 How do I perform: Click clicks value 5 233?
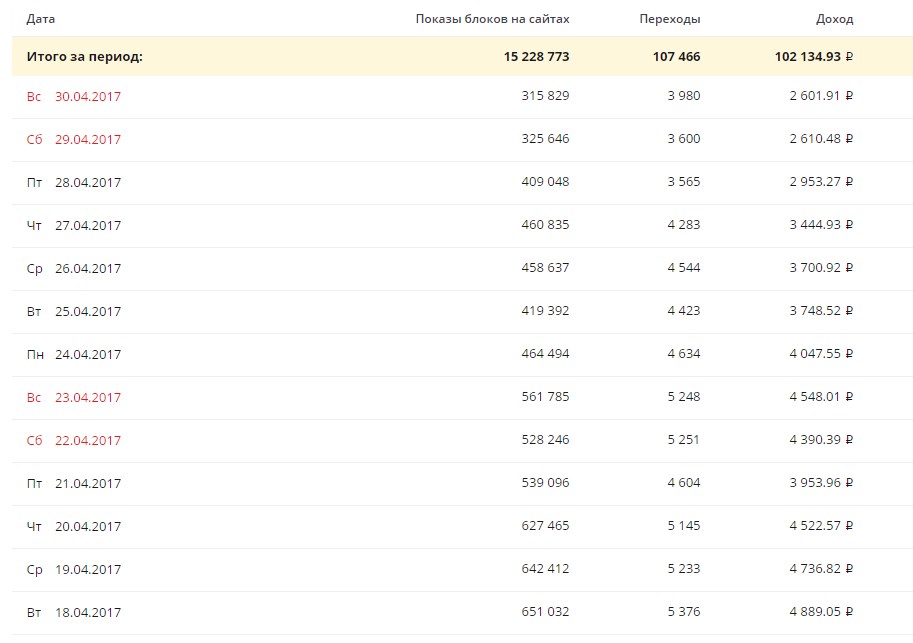[x=684, y=570]
